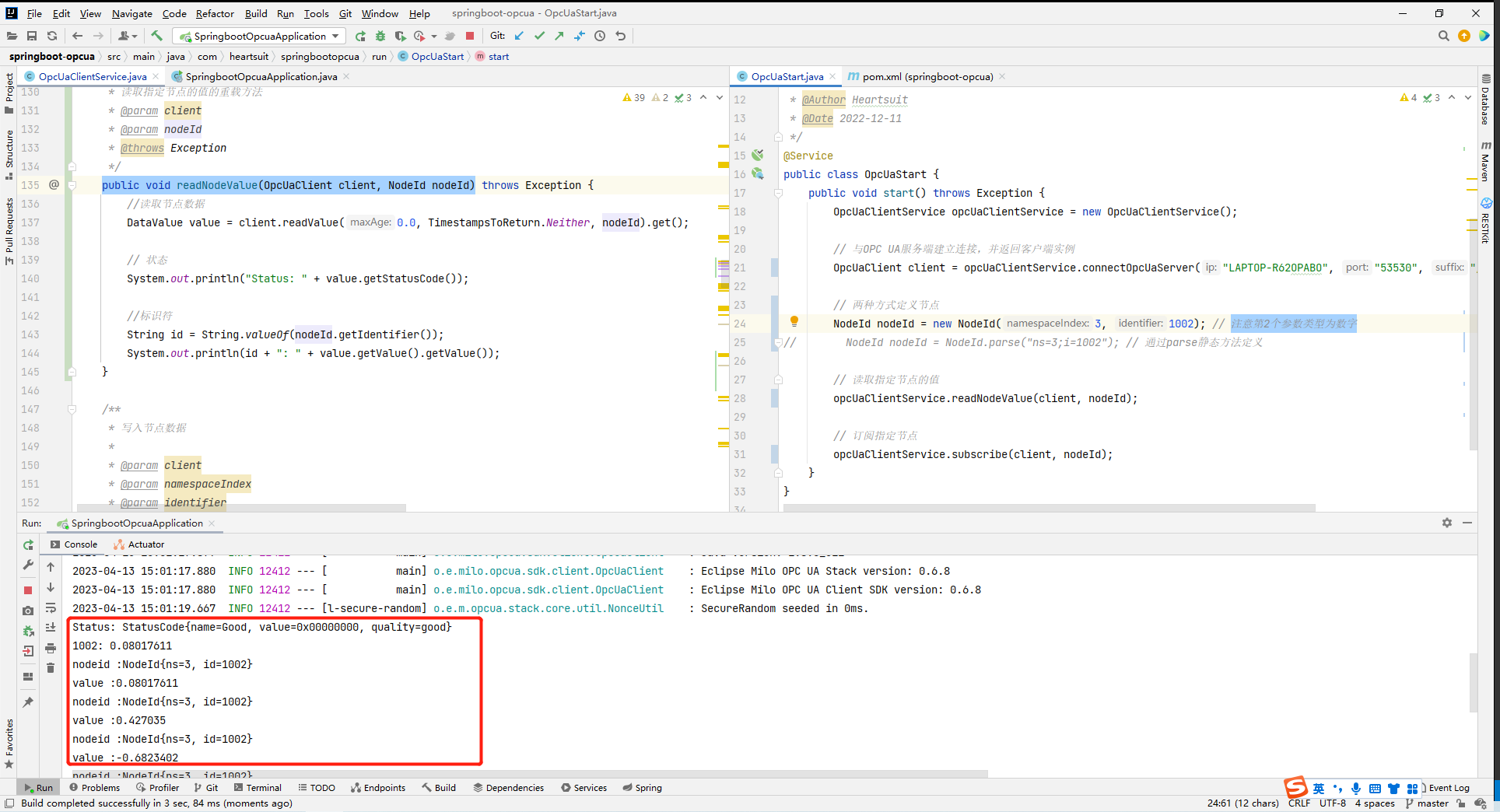The image size is (1500, 812).
Task: Switch to the pom.xml tab
Action: 921,76
